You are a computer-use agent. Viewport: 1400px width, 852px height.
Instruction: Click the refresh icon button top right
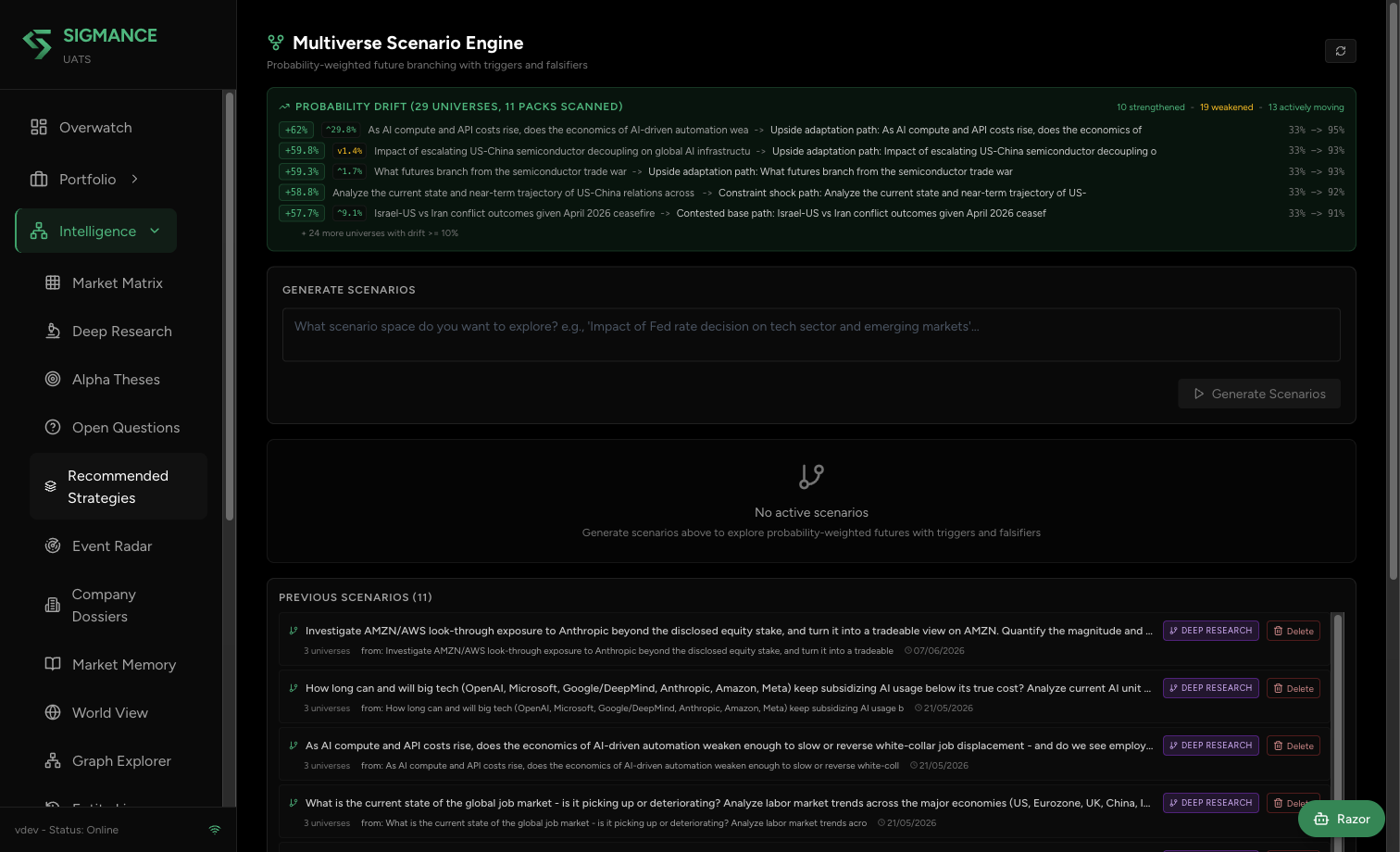1340,51
